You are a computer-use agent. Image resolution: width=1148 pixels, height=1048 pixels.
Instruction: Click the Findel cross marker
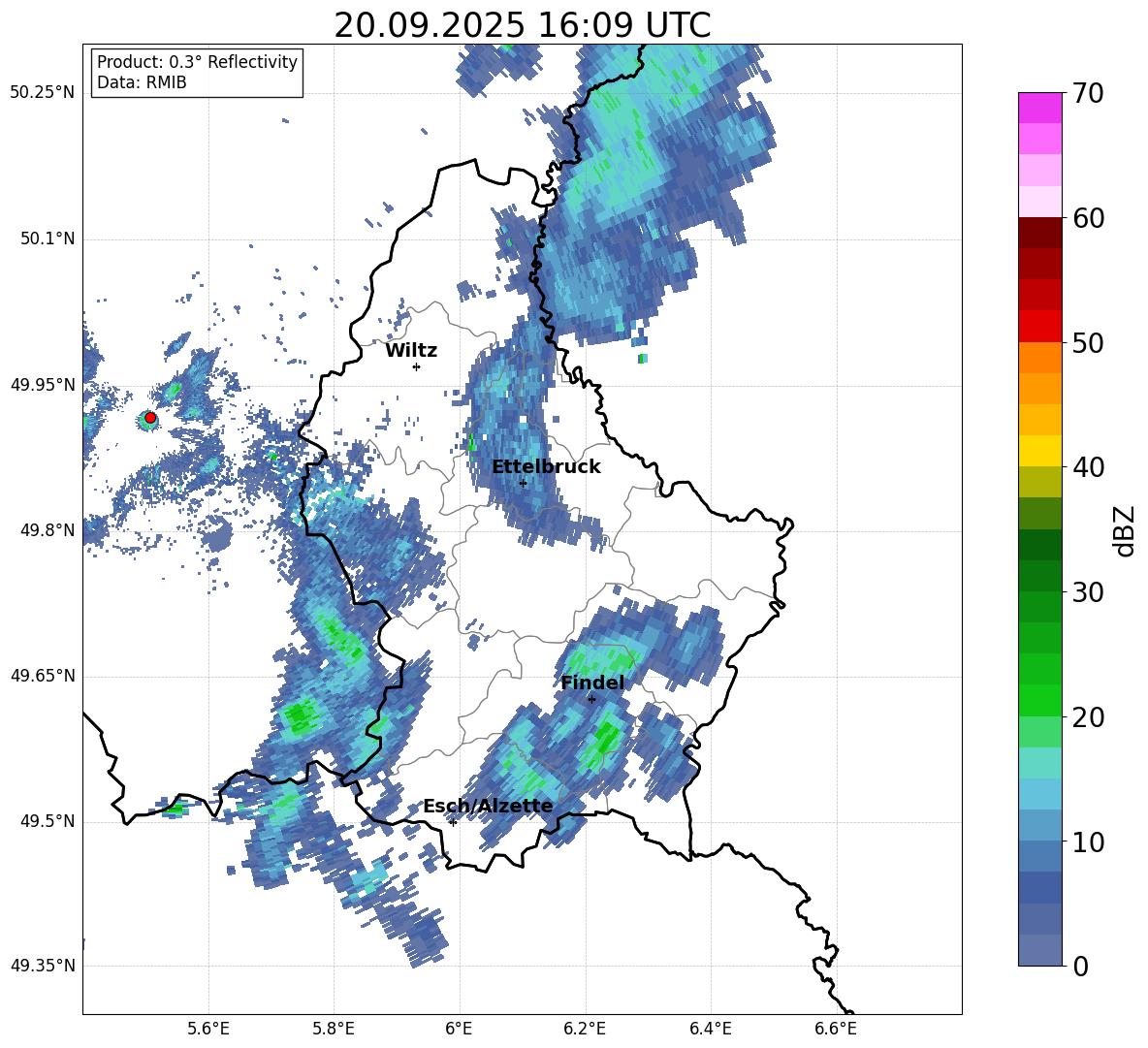coord(591,699)
